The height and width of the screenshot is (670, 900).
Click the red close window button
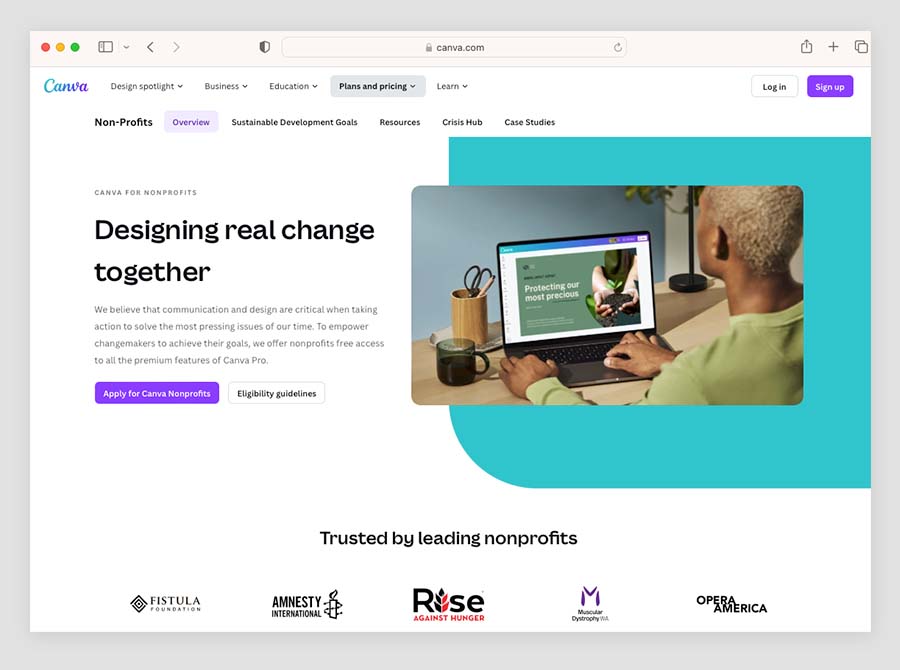[x=45, y=47]
